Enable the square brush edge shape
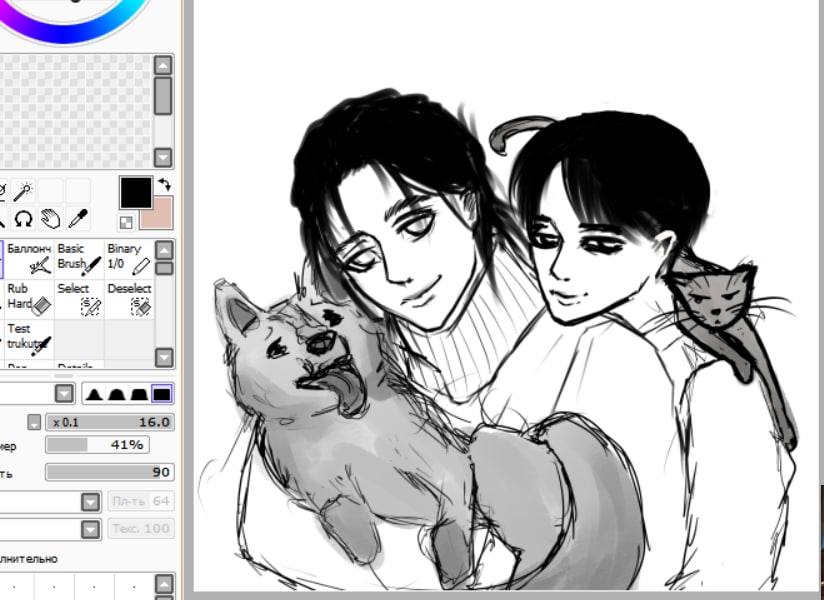Image resolution: width=824 pixels, height=600 pixels. (x=160, y=392)
